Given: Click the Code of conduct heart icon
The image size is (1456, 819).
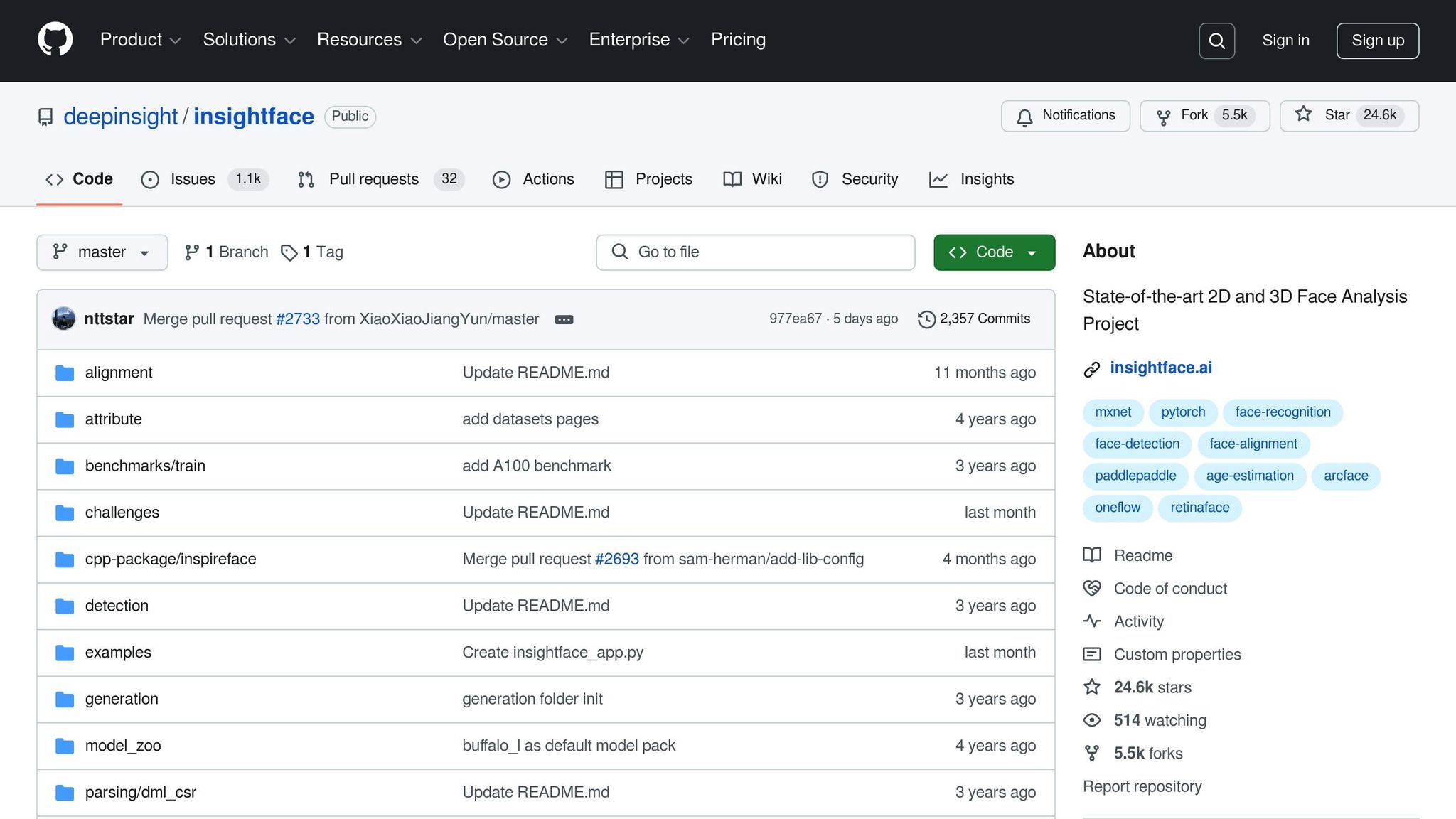Looking at the screenshot, I should (x=1092, y=588).
